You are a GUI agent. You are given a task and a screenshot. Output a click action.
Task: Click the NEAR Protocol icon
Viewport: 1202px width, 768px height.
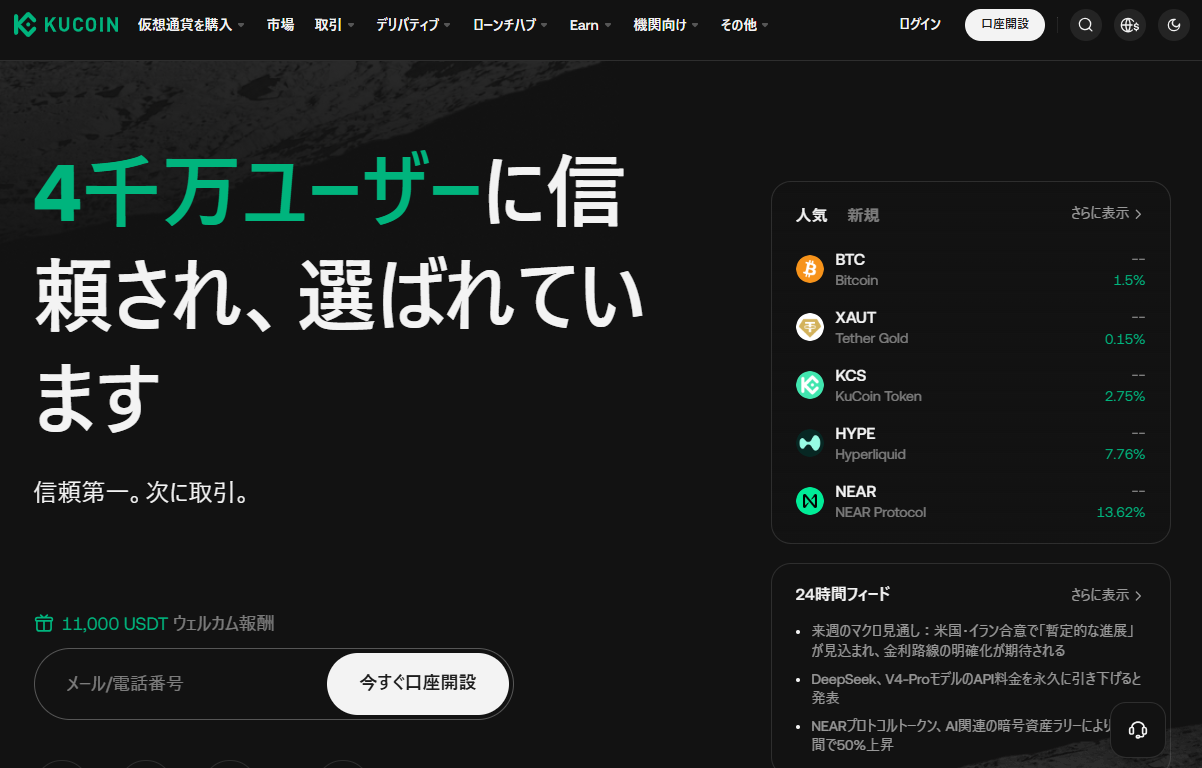(810, 501)
